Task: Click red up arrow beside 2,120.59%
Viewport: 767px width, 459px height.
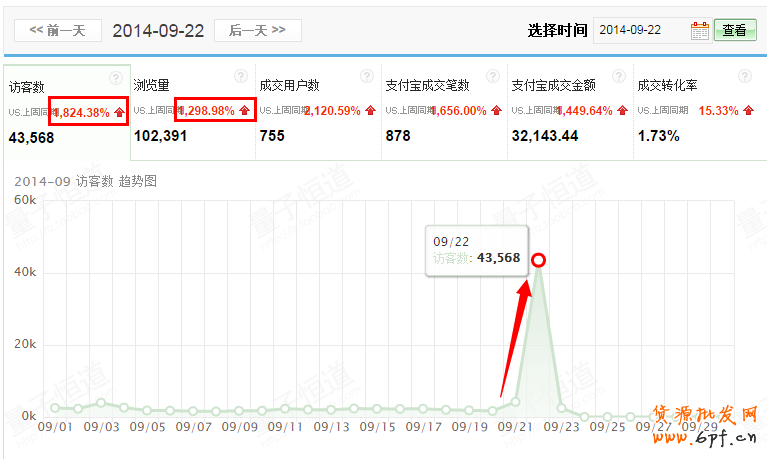Action: [x=370, y=111]
